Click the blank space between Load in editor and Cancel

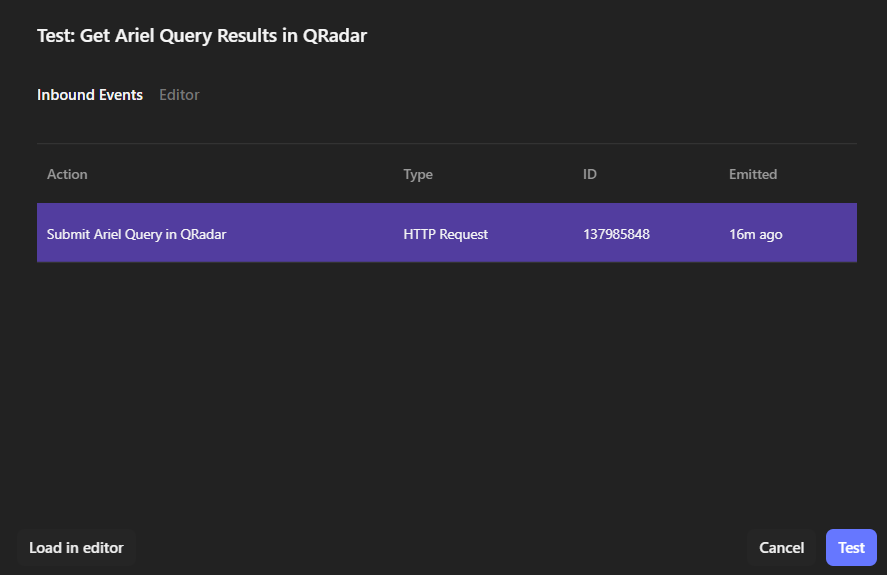[x=440, y=548]
